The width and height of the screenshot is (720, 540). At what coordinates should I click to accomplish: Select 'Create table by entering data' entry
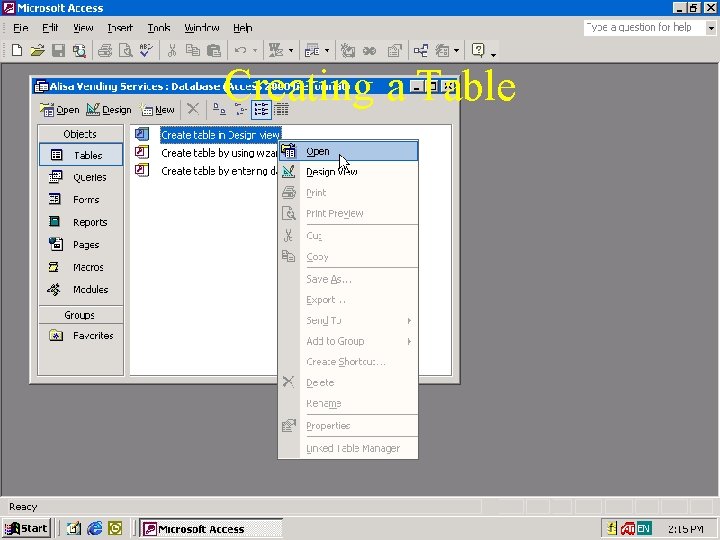pos(219,171)
